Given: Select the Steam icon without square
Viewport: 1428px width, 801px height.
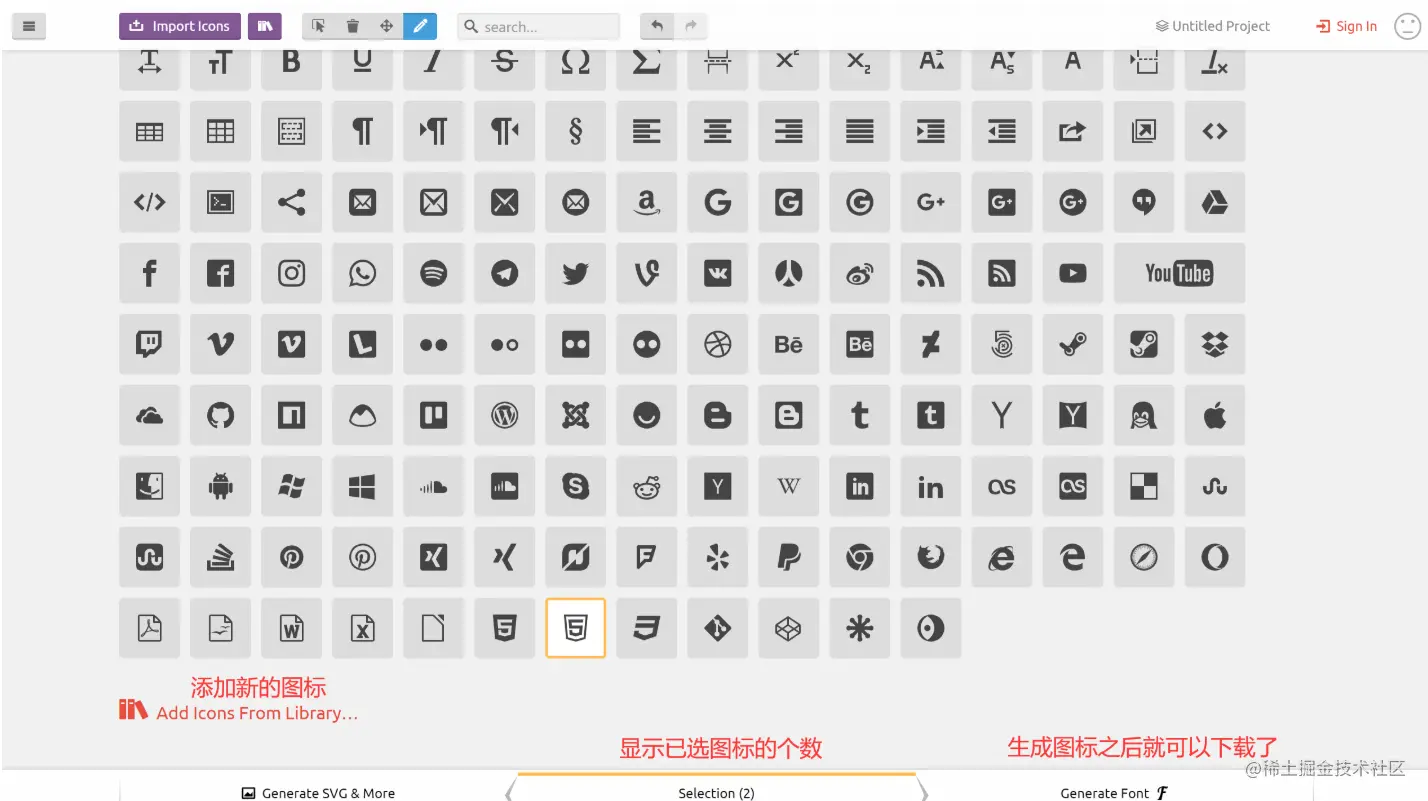Looking at the screenshot, I should click(x=1073, y=345).
